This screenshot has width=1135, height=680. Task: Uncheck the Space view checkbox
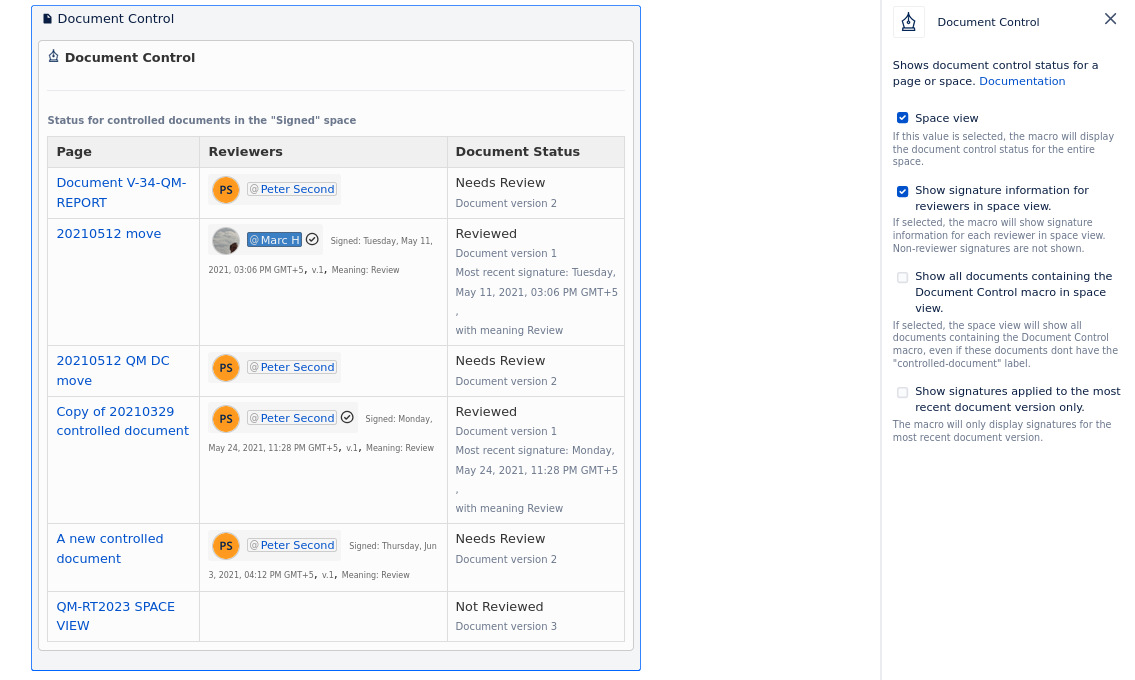click(902, 117)
